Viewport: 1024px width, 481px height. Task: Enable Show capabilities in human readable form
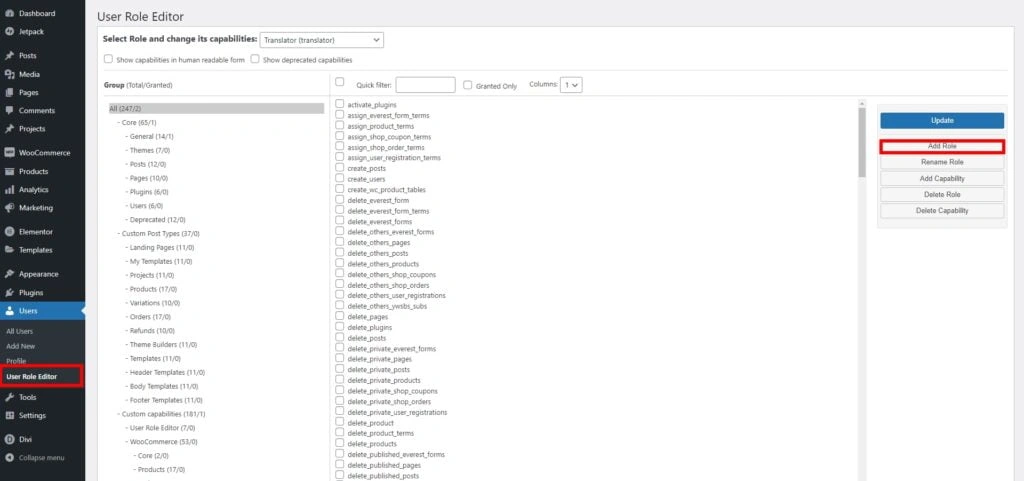click(108, 60)
